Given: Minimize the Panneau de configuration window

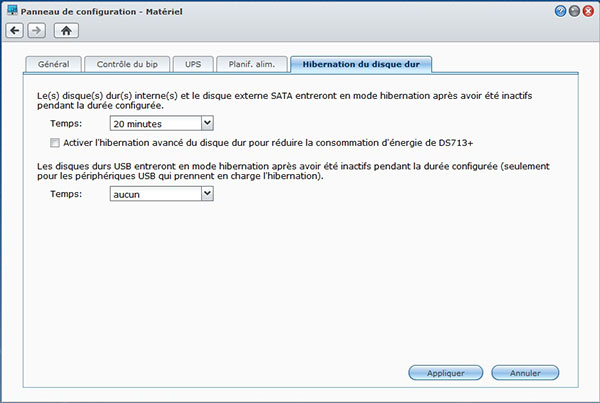Looking at the screenshot, I should tap(574, 10).
